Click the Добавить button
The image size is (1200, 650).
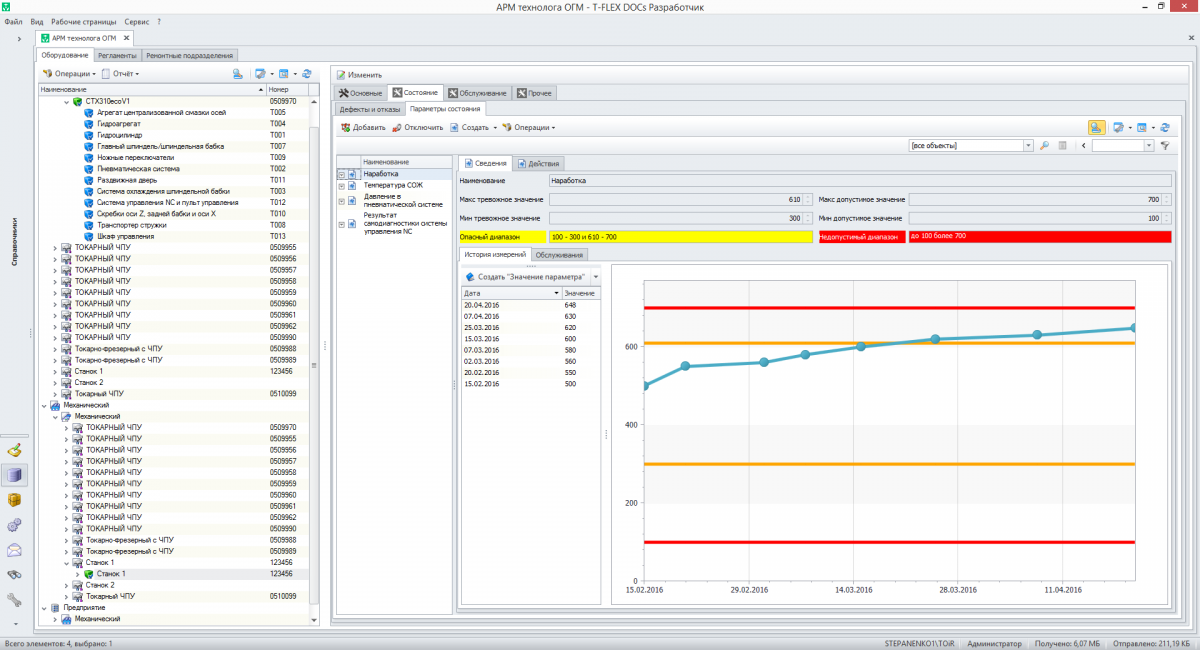click(363, 128)
